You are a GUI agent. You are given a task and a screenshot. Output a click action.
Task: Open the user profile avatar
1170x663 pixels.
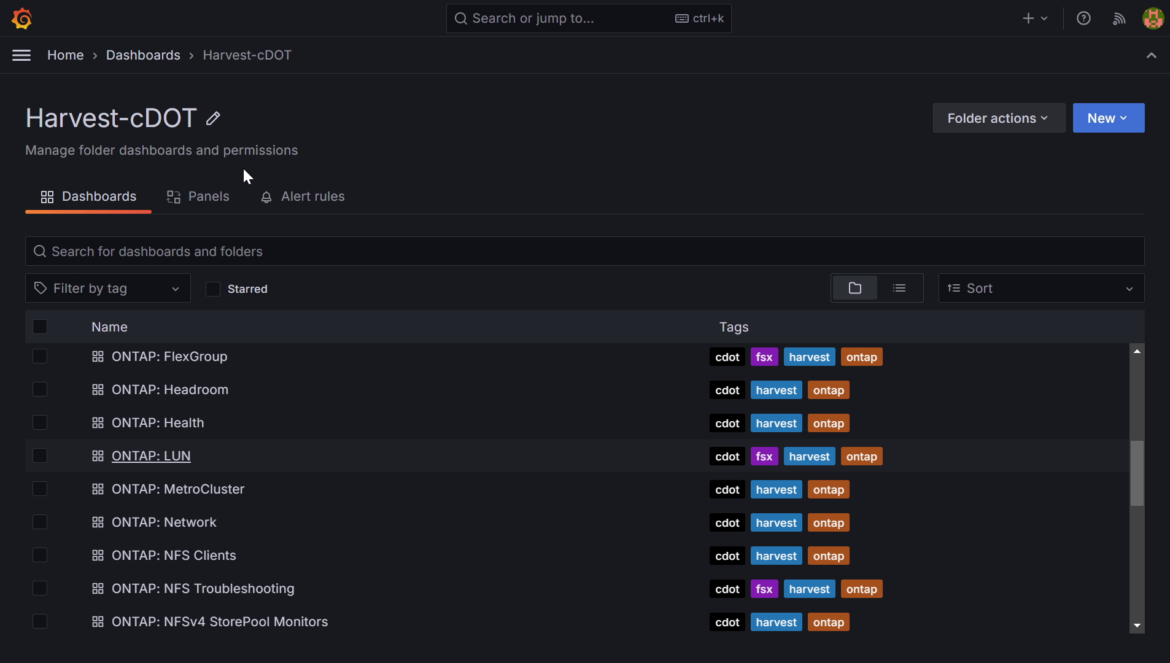pyautogui.click(x=1153, y=19)
